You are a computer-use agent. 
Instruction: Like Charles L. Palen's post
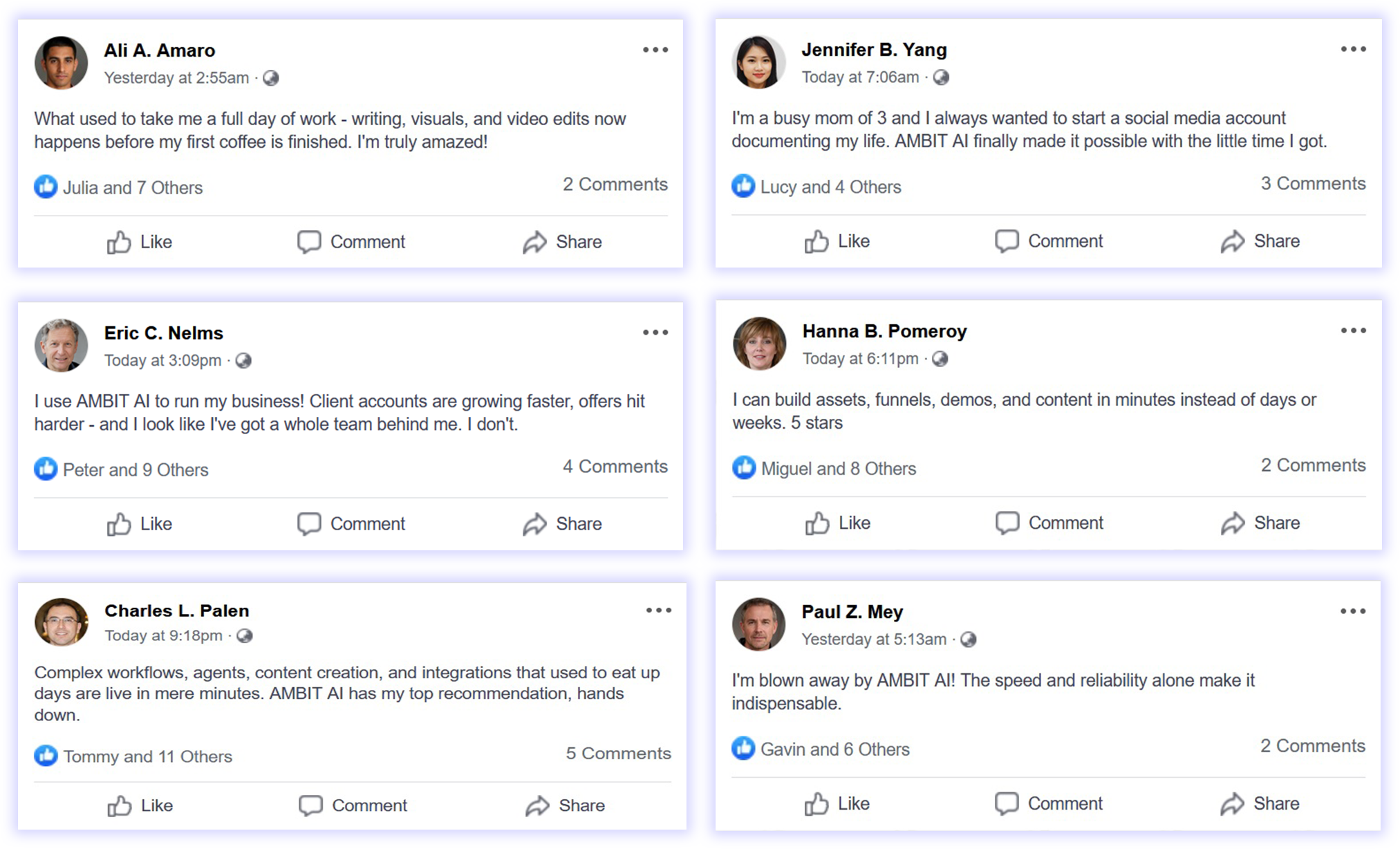tap(140, 805)
